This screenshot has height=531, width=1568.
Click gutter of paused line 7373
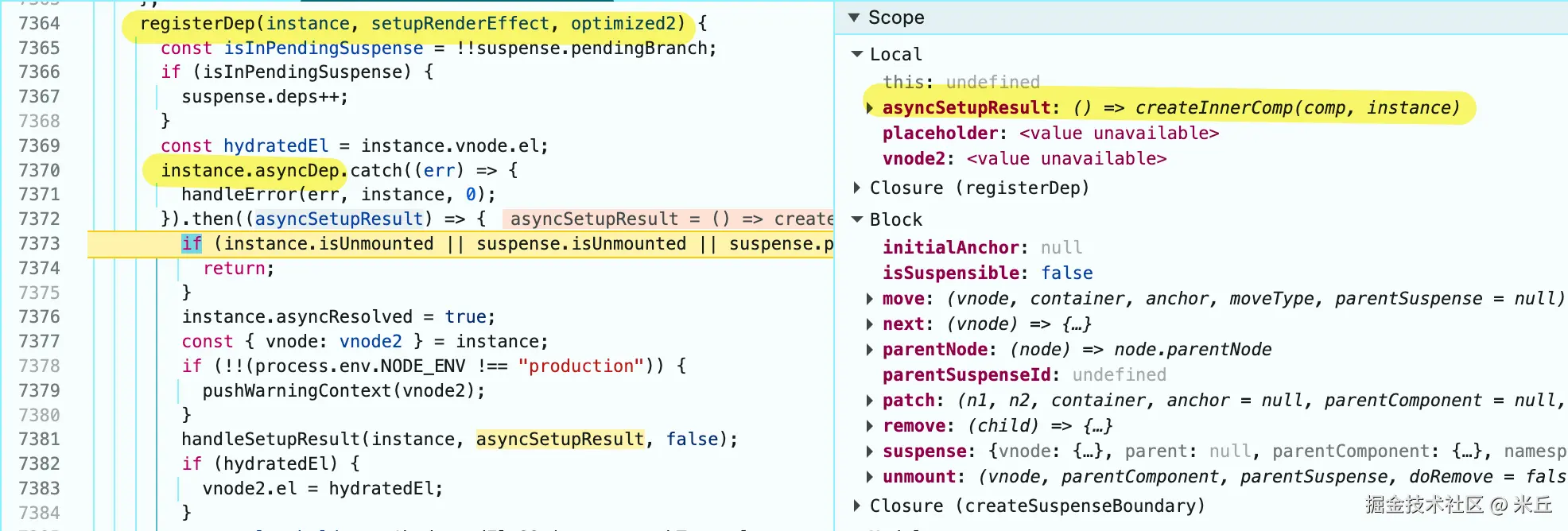pos(40,243)
